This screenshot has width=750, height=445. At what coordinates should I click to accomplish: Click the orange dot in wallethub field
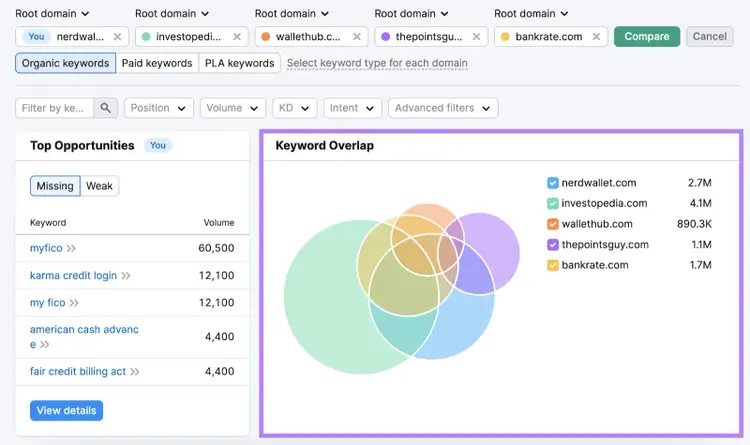click(x=266, y=37)
